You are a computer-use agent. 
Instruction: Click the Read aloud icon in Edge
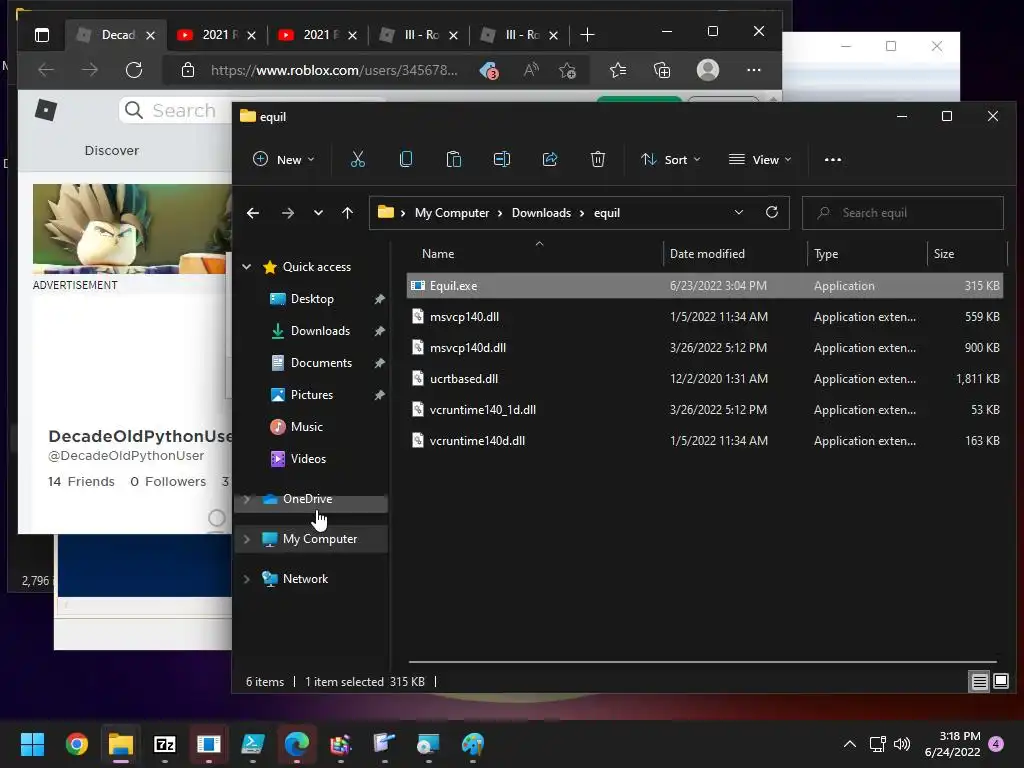(531, 70)
